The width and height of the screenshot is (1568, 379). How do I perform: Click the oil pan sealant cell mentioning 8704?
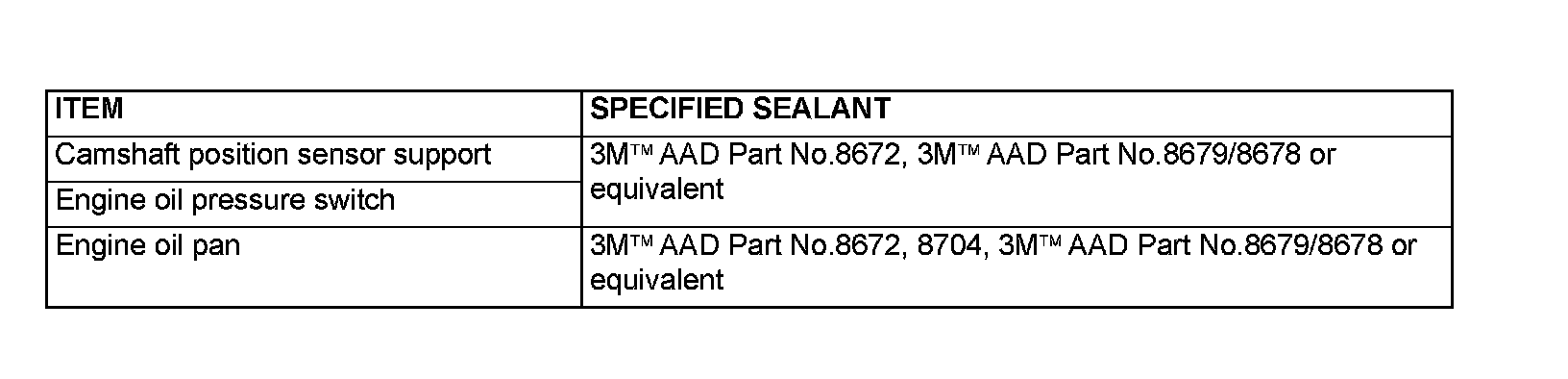(x=1017, y=267)
